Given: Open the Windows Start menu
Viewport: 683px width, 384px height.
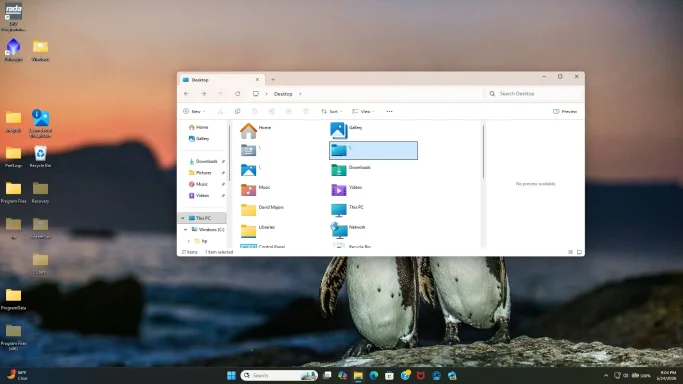Looking at the screenshot, I should [x=231, y=375].
